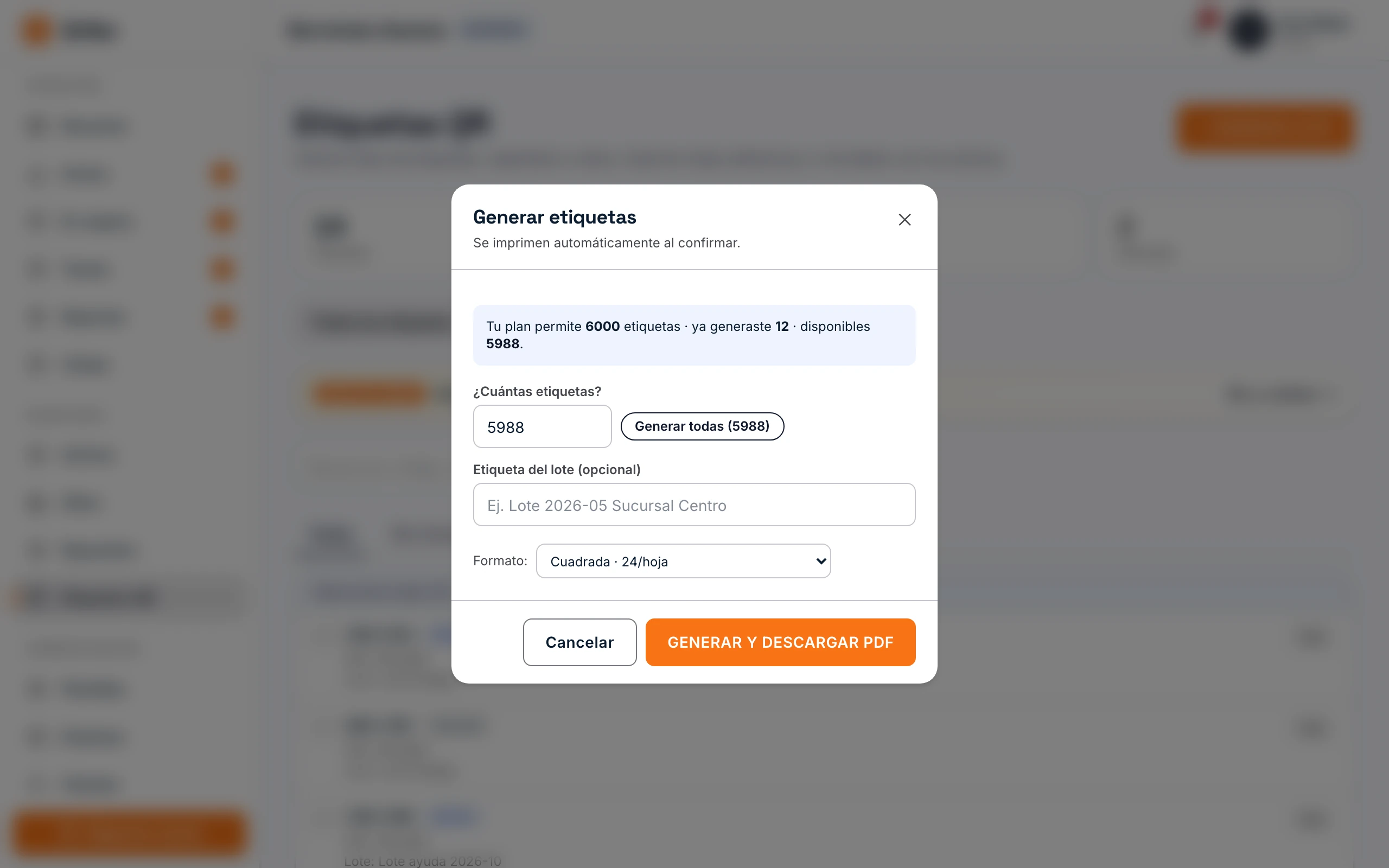Click Generar todas (5988) pill button
1389x868 pixels.
pyautogui.click(x=702, y=426)
